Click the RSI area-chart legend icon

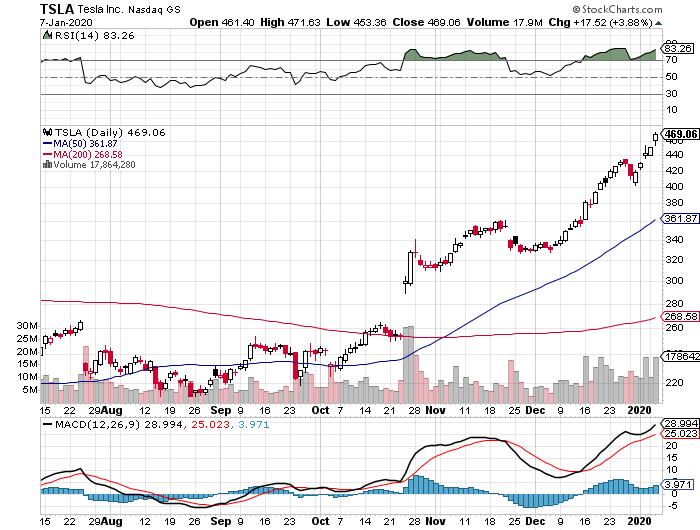point(47,35)
